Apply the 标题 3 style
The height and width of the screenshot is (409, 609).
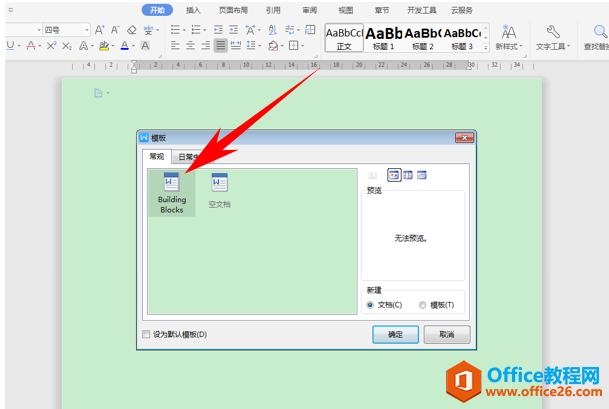[462, 38]
